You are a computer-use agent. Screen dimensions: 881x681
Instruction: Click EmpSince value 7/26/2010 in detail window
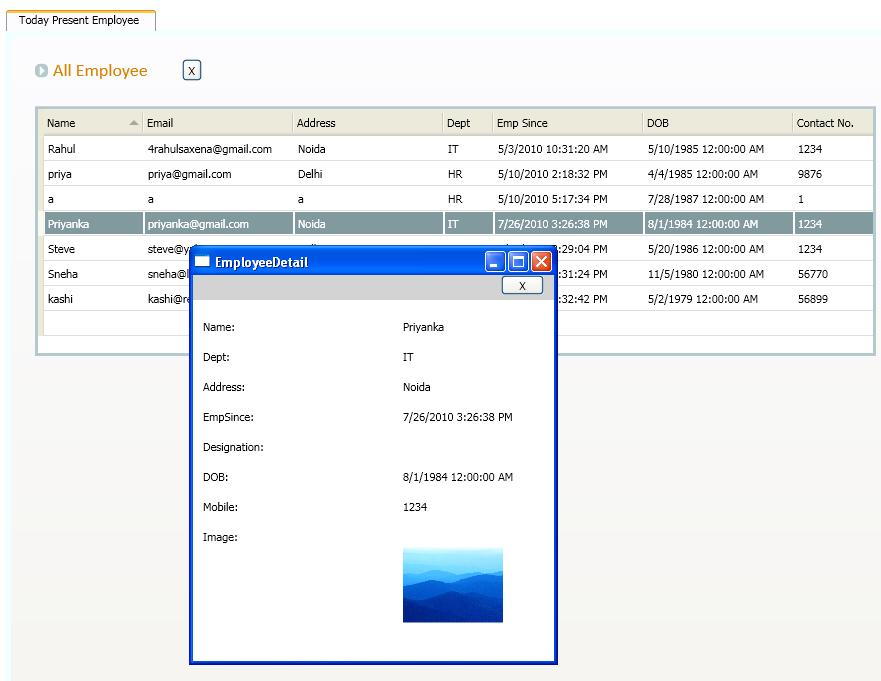[x=457, y=417]
